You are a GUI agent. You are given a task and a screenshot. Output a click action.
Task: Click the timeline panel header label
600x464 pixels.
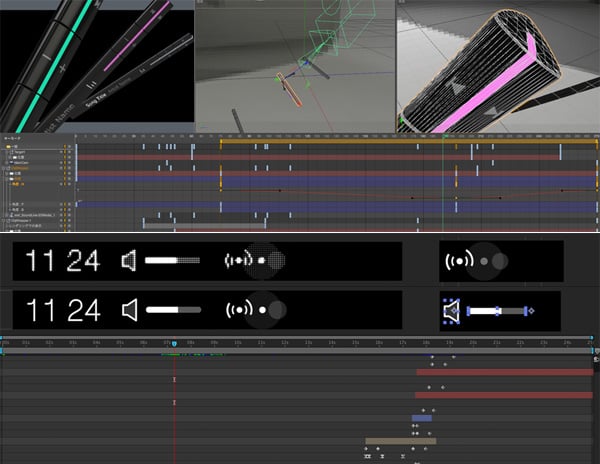(12, 137)
